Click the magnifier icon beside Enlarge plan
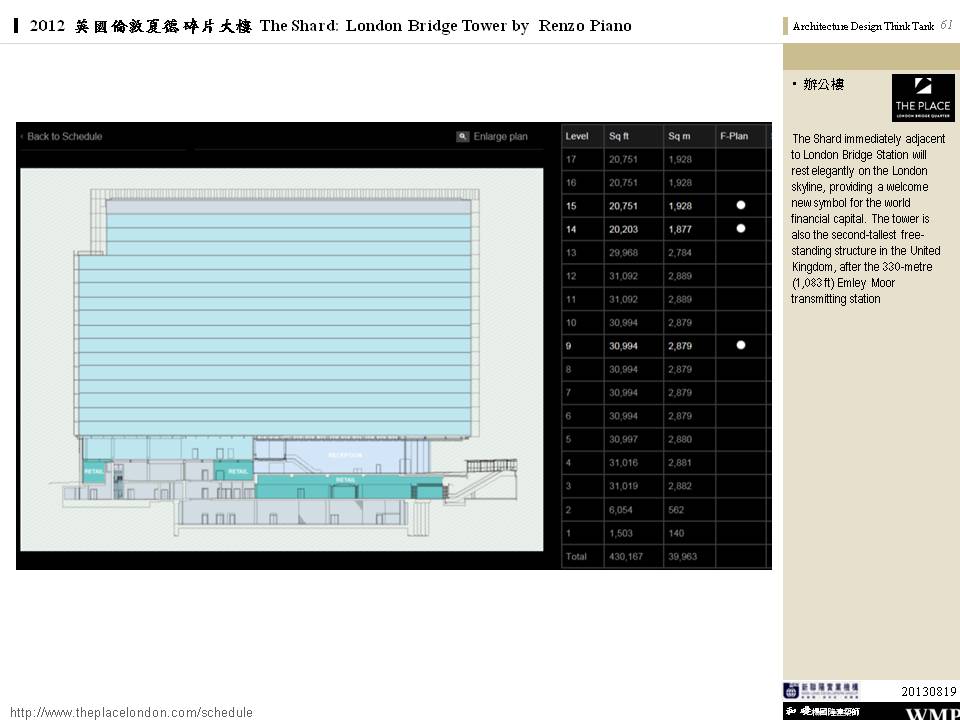Screen dimensions: 960x720 tap(463, 137)
